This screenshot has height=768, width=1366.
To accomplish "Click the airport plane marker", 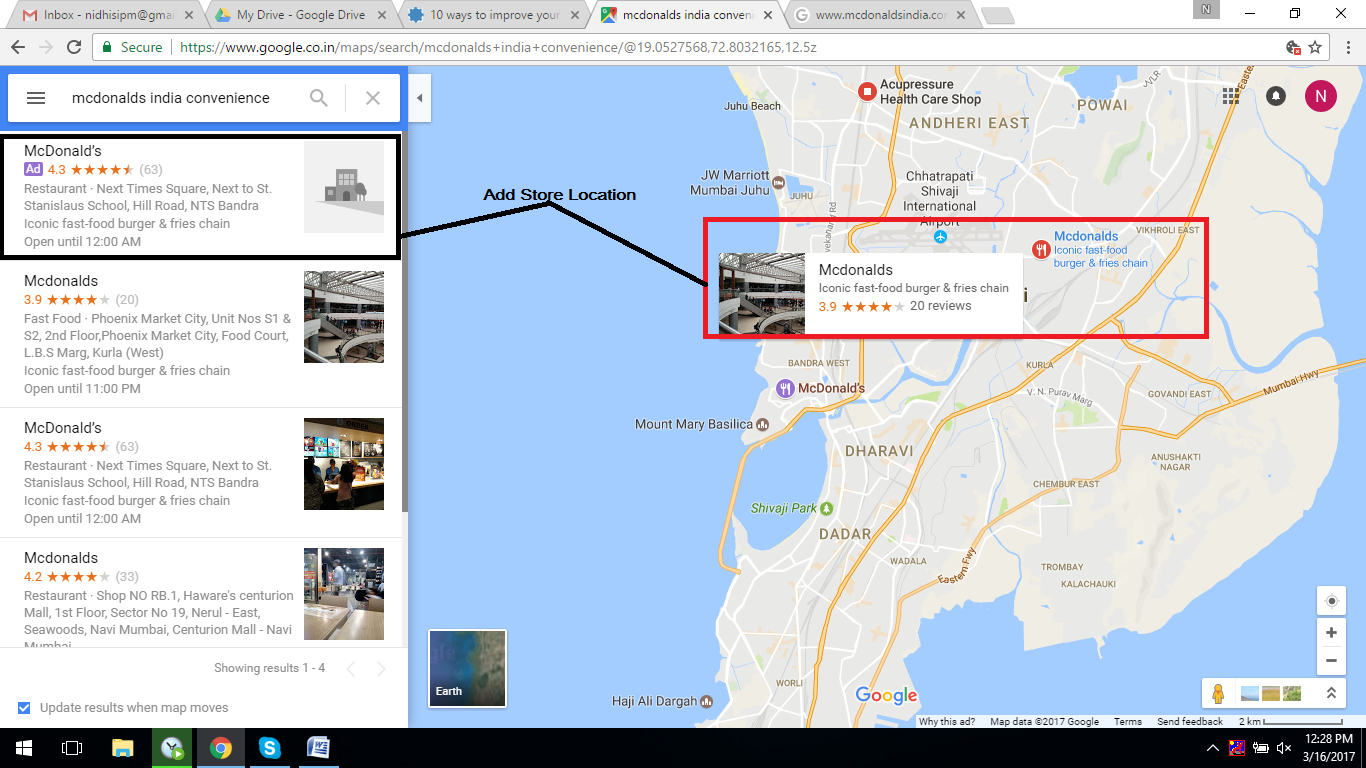I will (940, 236).
